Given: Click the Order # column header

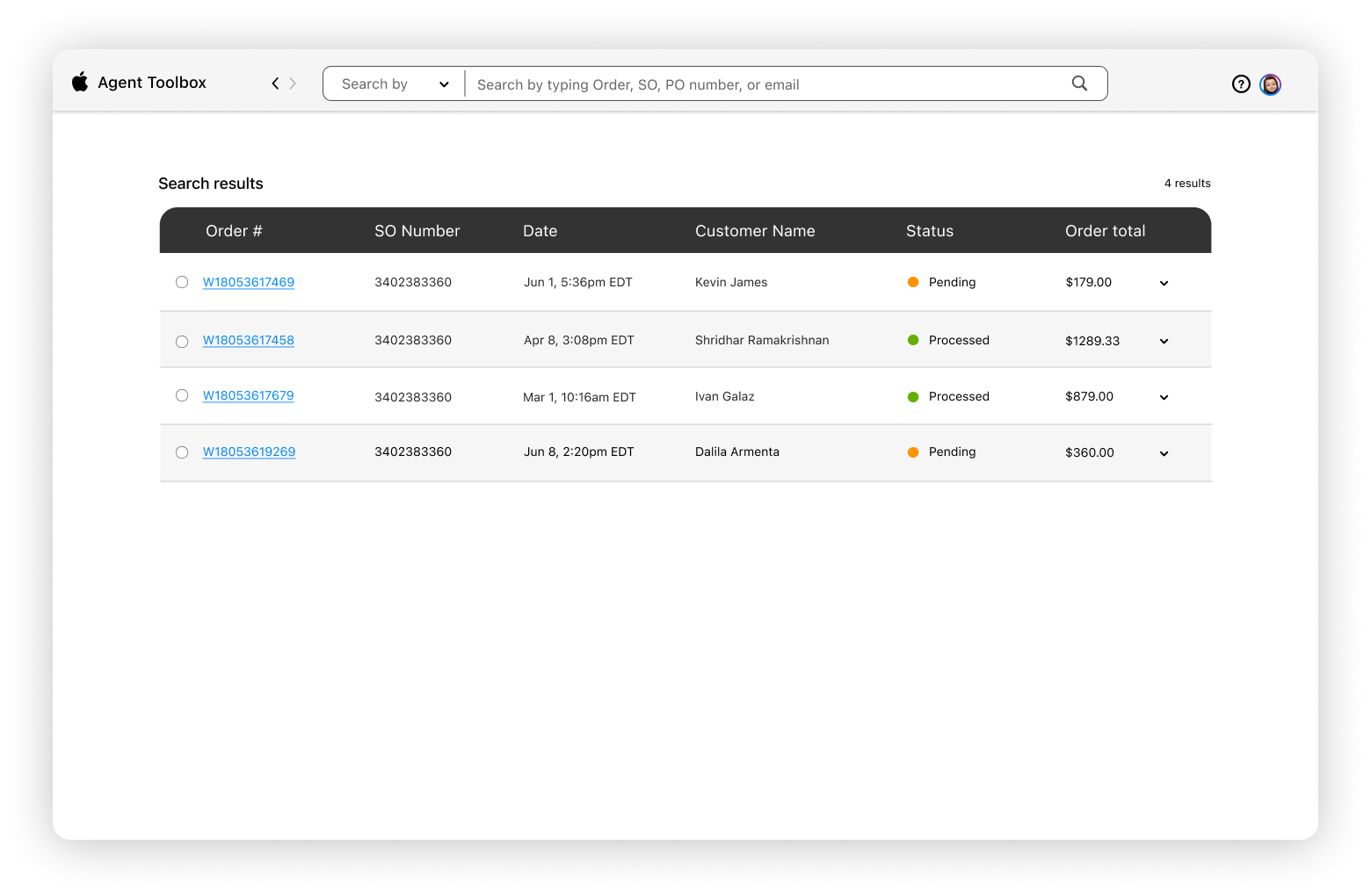Looking at the screenshot, I should pos(234,230).
